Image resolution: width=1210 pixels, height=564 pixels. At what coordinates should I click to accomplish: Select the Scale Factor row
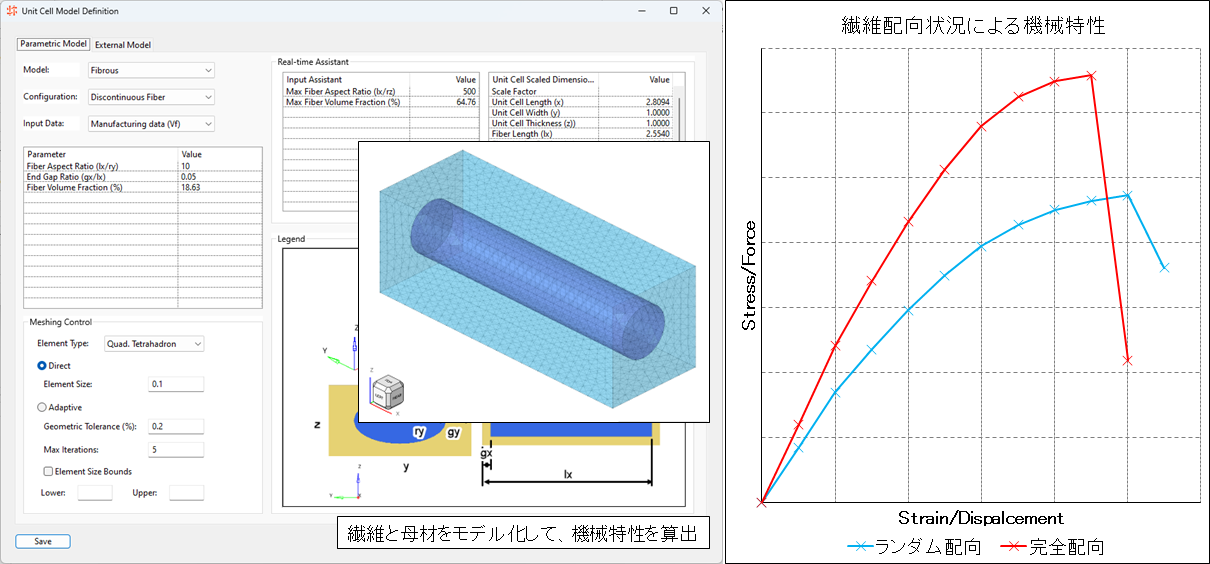[x=581, y=91]
